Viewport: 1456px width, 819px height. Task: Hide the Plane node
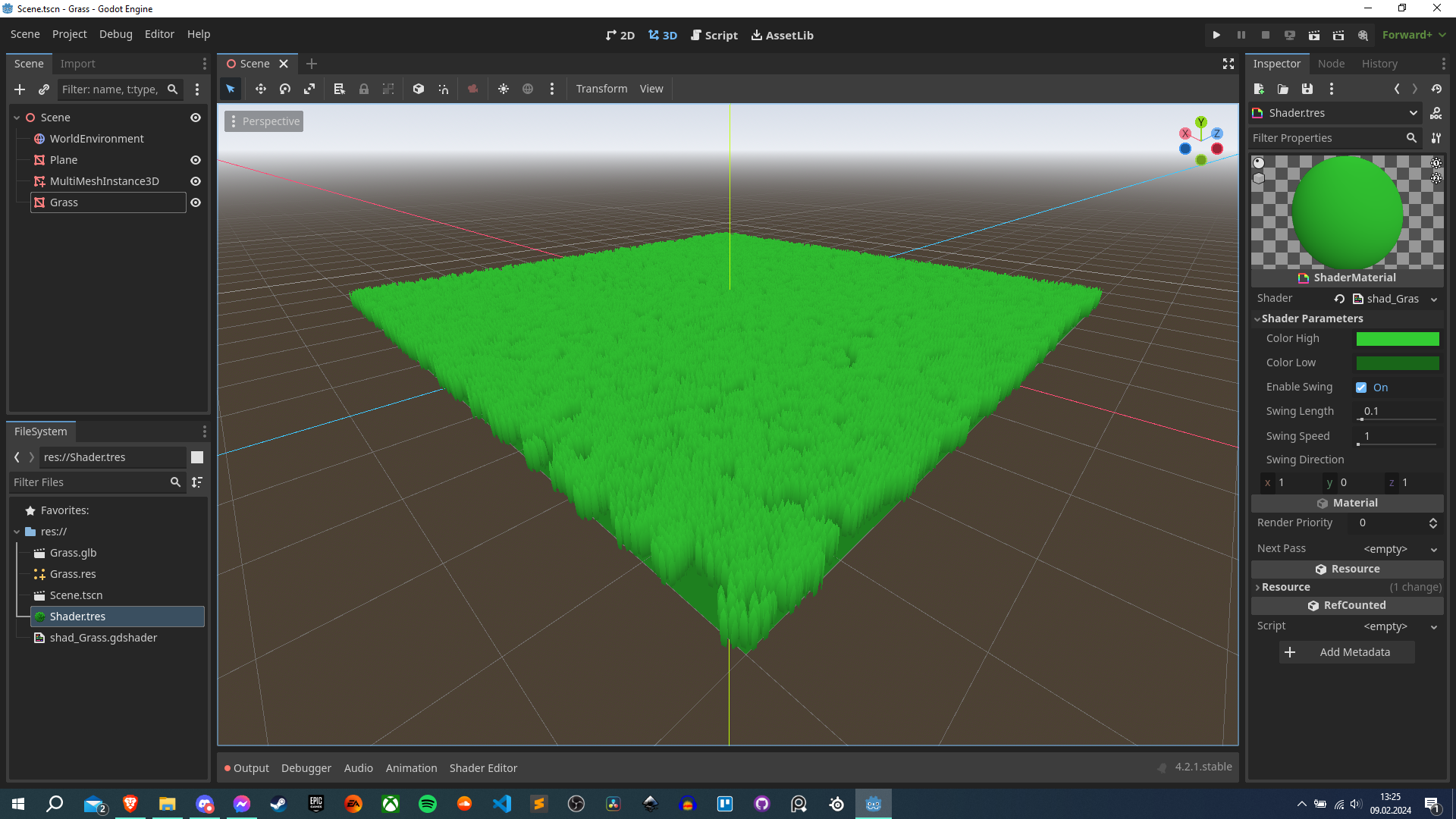coord(196,160)
